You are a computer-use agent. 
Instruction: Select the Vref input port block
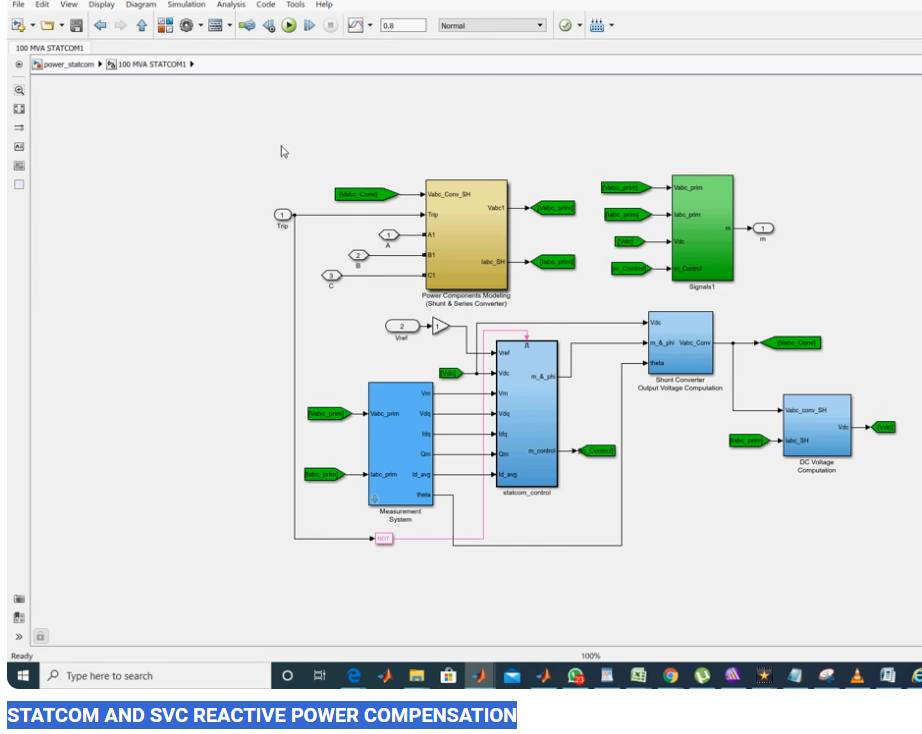point(402,326)
